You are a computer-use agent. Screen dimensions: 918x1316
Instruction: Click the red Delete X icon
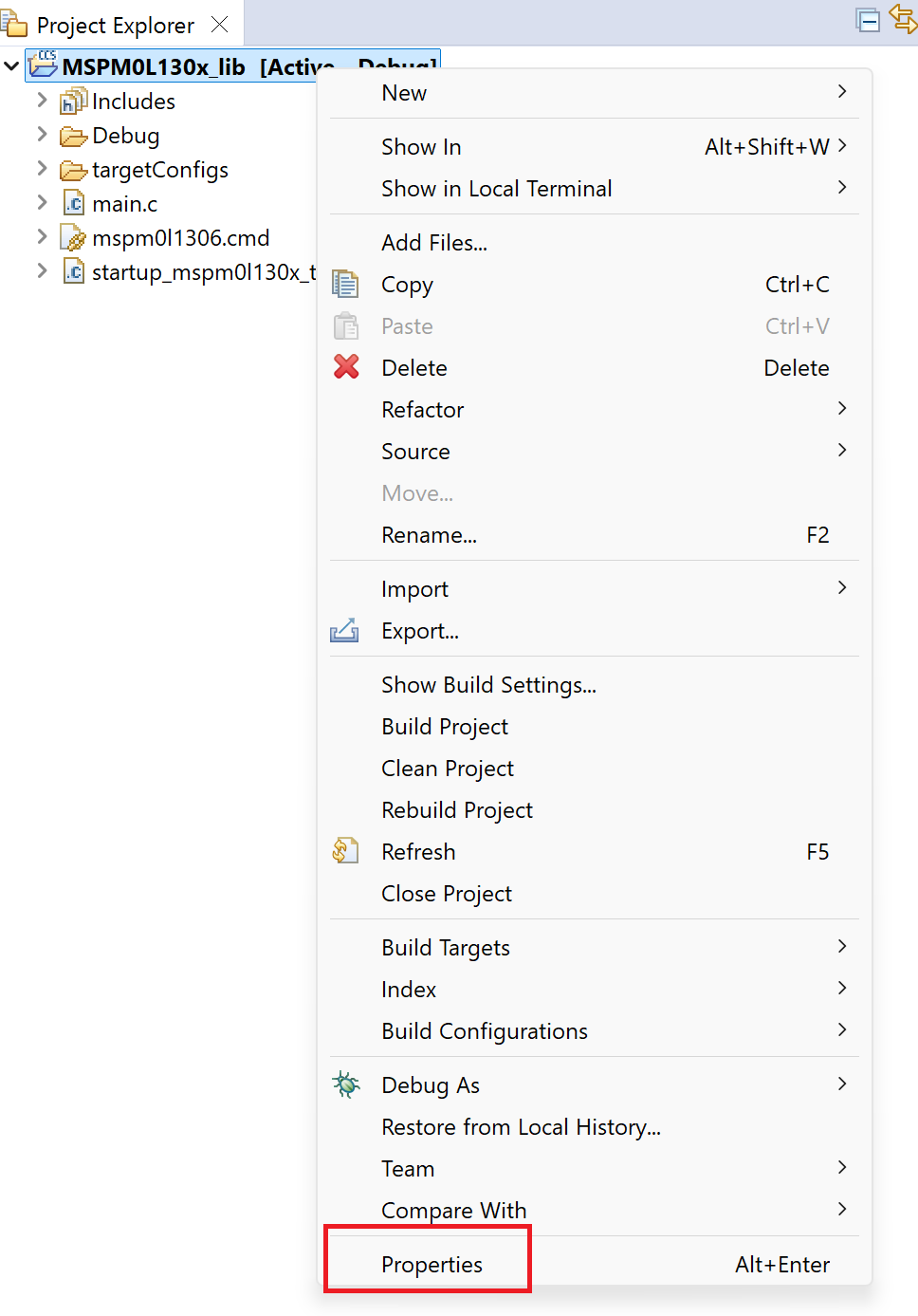pyautogui.click(x=346, y=366)
